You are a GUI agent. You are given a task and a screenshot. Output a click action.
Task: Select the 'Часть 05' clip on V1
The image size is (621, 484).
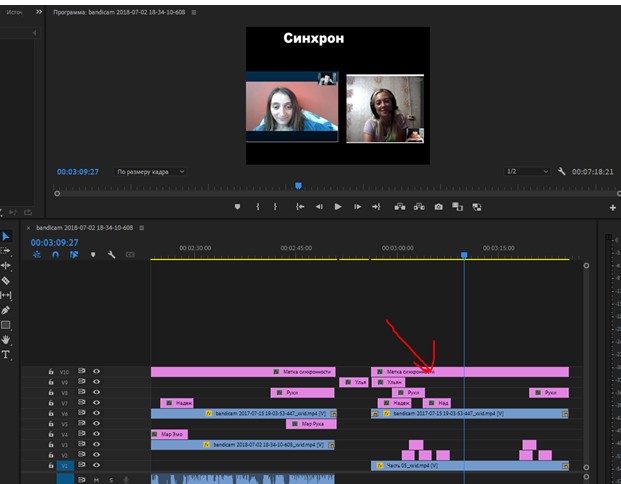470,466
